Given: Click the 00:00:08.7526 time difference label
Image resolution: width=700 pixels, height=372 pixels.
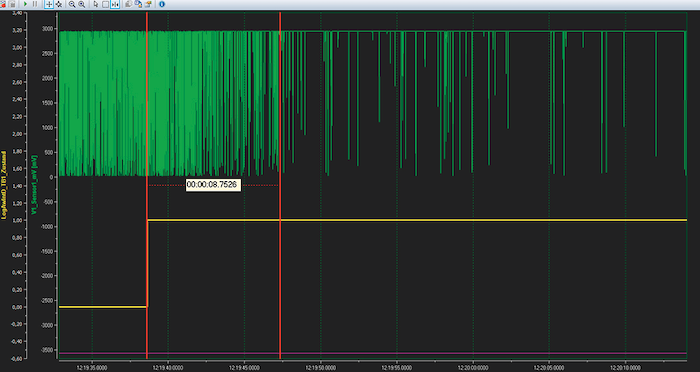Looking at the screenshot, I should coord(213,185).
